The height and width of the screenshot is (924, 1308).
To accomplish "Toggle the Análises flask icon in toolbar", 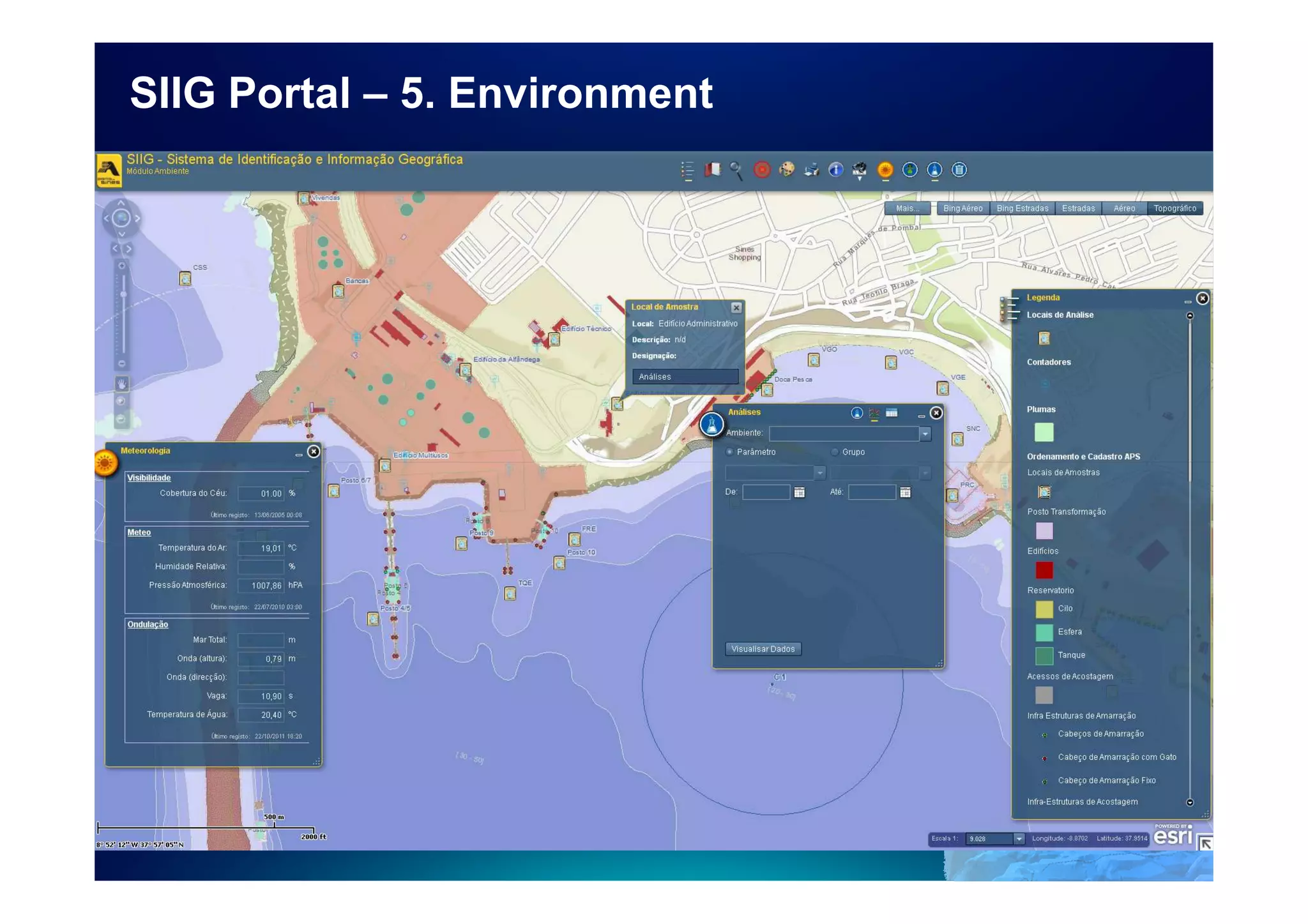I will tap(934, 170).
